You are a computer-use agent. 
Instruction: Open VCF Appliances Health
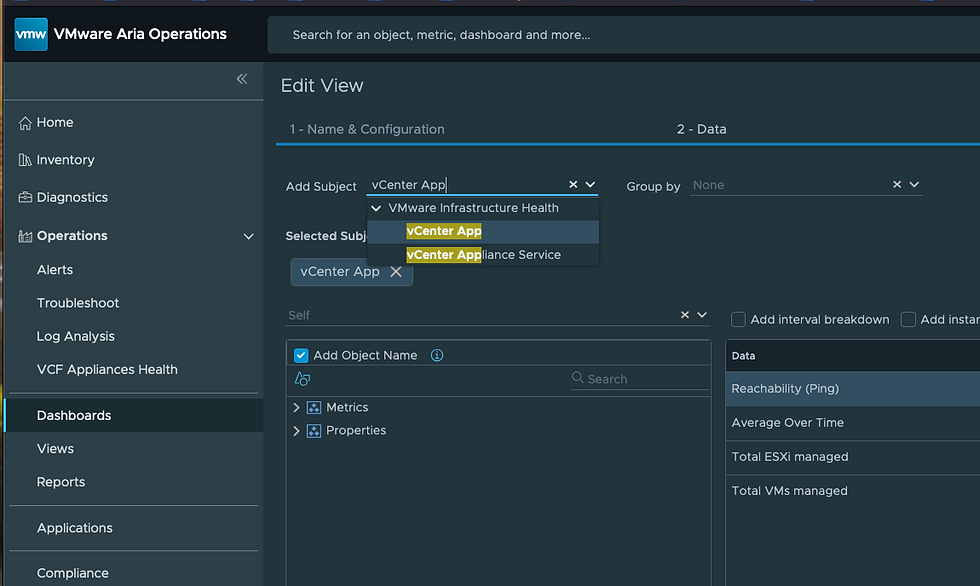[x=107, y=369]
